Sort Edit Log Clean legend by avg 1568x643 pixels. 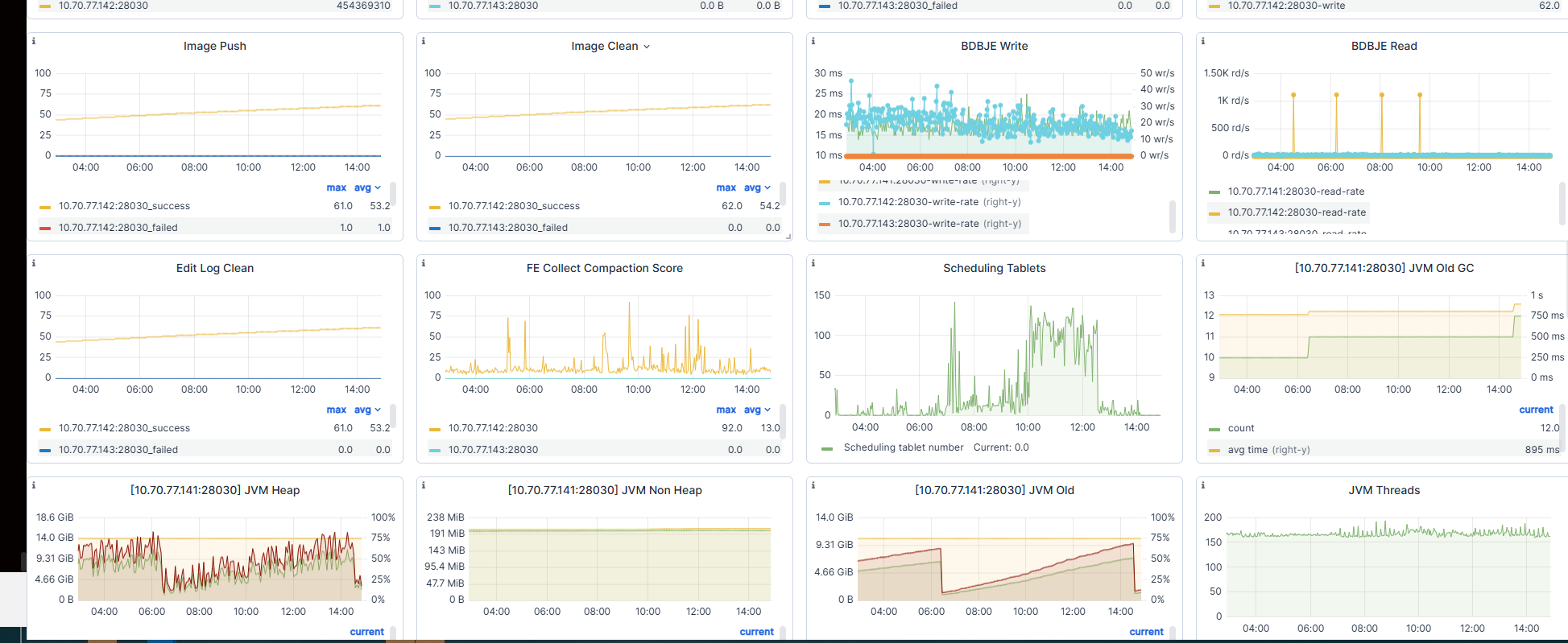coord(366,410)
